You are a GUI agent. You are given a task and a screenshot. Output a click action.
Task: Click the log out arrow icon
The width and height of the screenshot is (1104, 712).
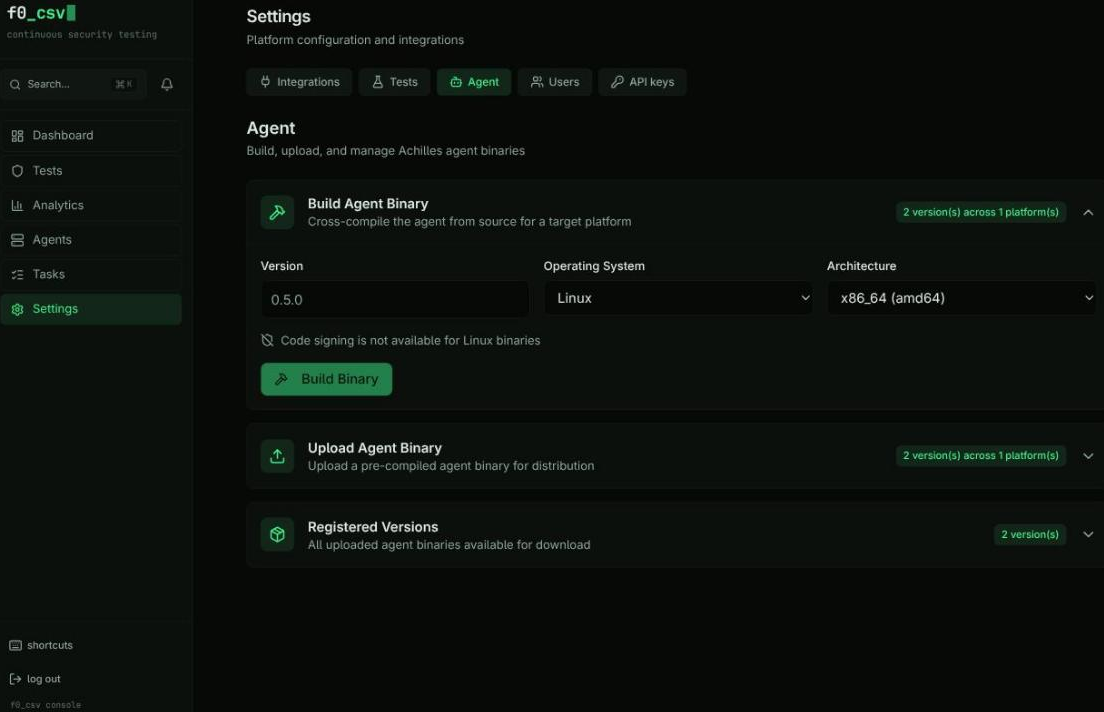point(15,679)
